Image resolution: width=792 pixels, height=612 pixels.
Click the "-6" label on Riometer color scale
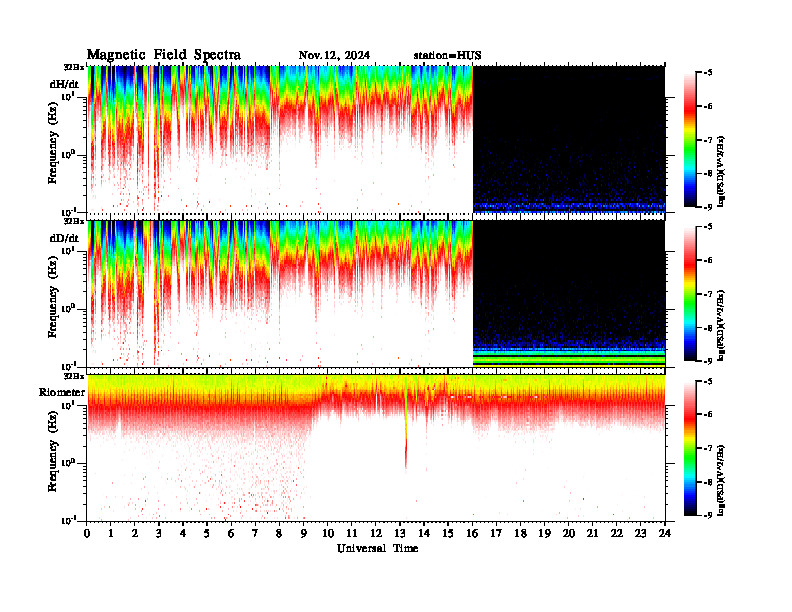(708, 414)
